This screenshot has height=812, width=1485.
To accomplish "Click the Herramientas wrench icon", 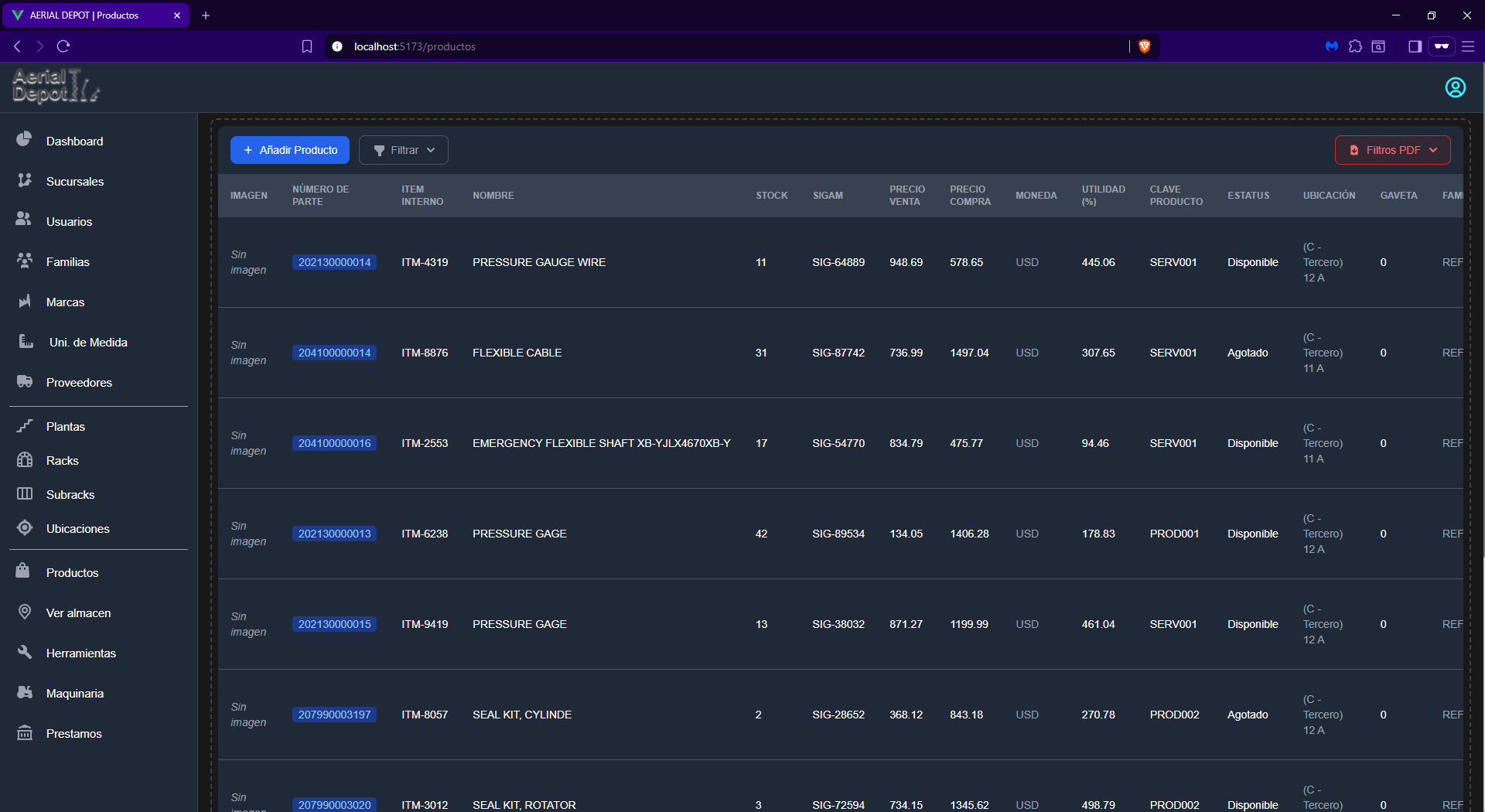I will [x=24, y=652].
